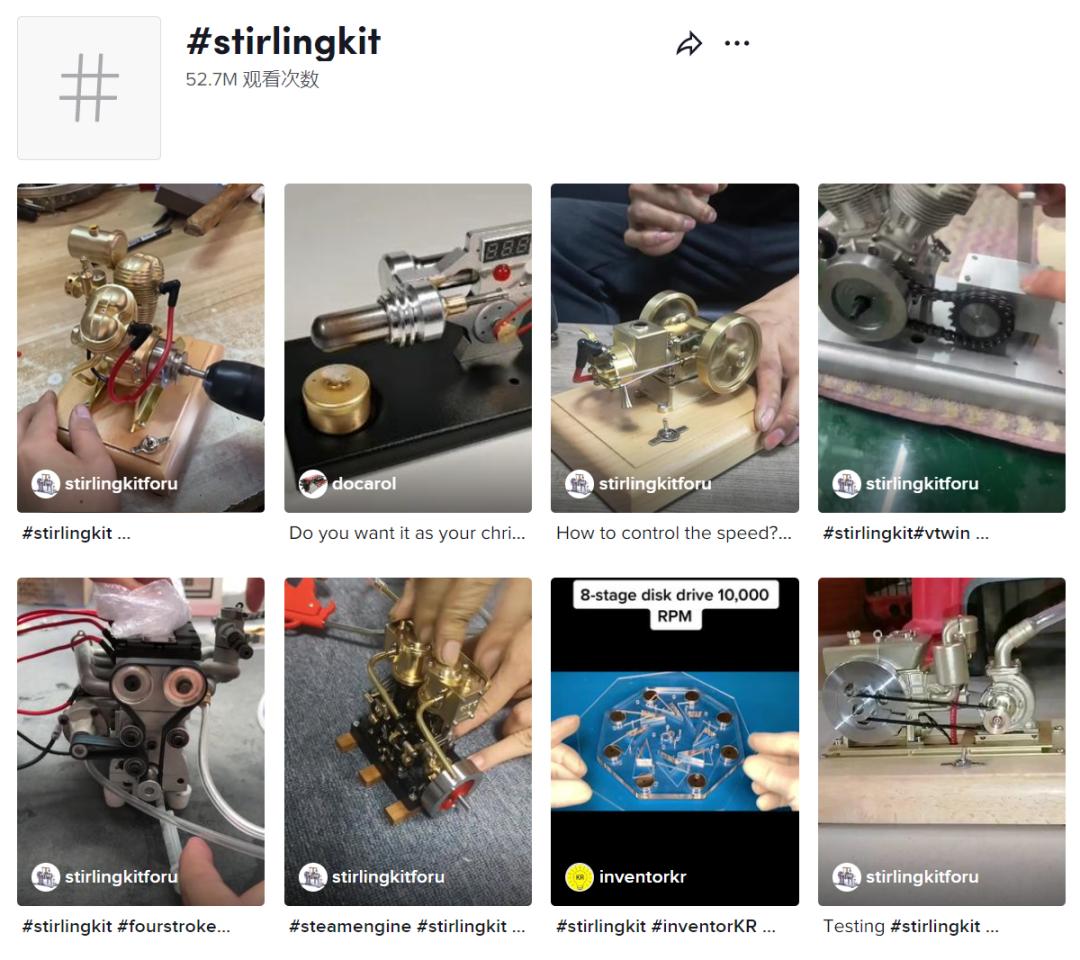Click 'Do you want it as your chri...' caption
This screenshot has height=960, width=1080.
coord(406,533)
